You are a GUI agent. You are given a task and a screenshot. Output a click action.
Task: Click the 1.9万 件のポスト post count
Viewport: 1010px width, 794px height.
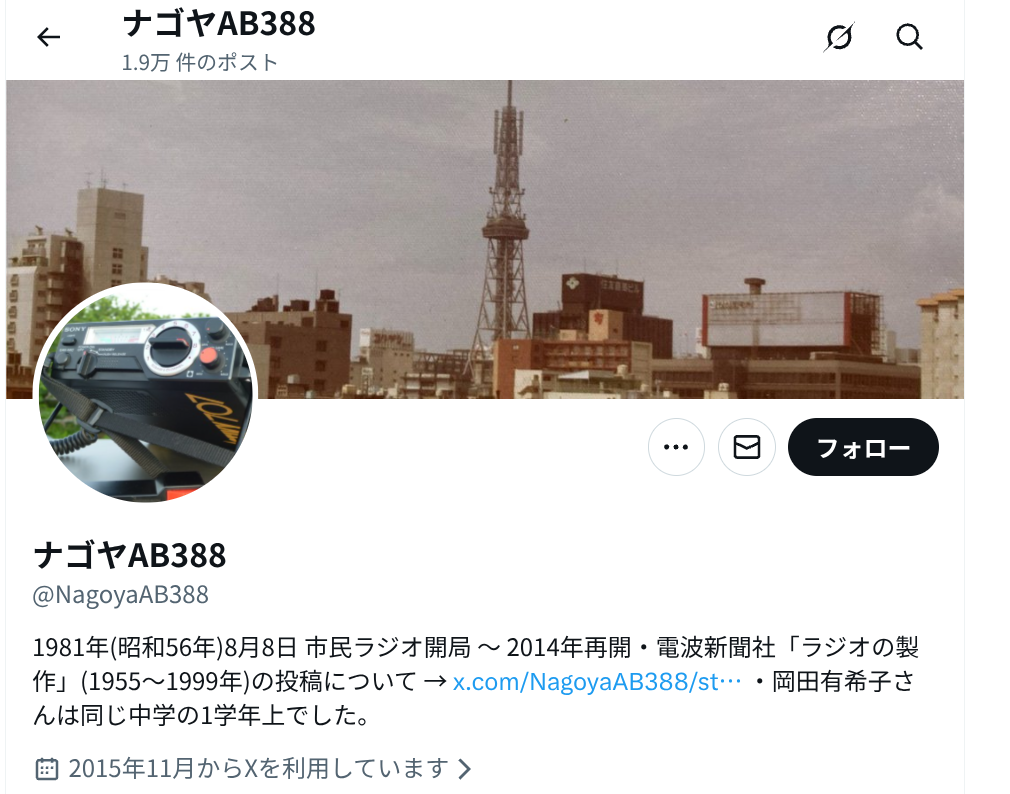200,62
